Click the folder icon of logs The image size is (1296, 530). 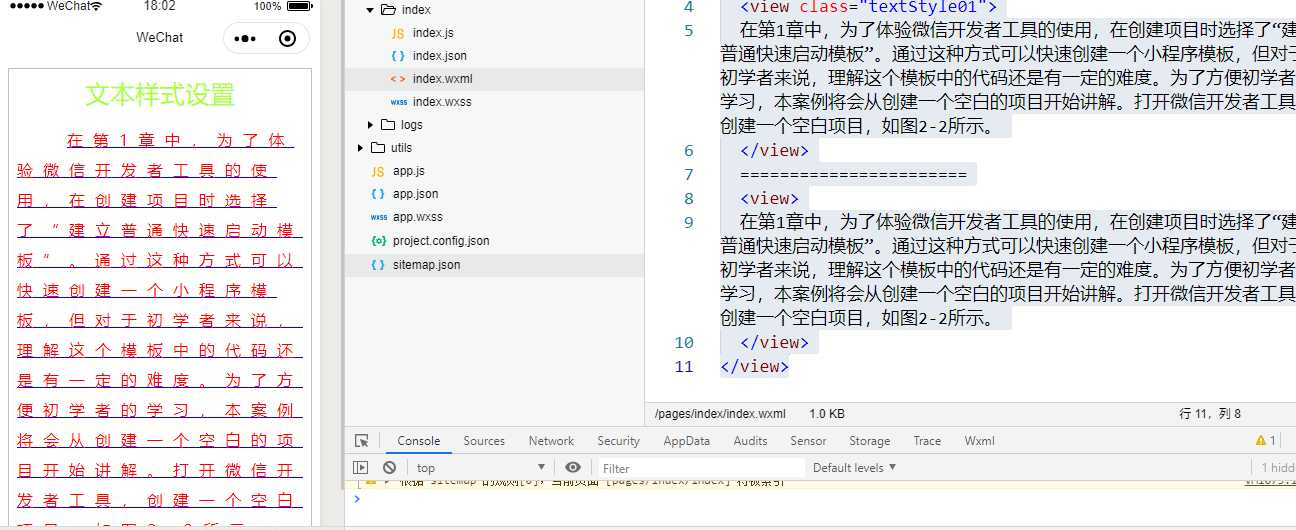point(388,125)
